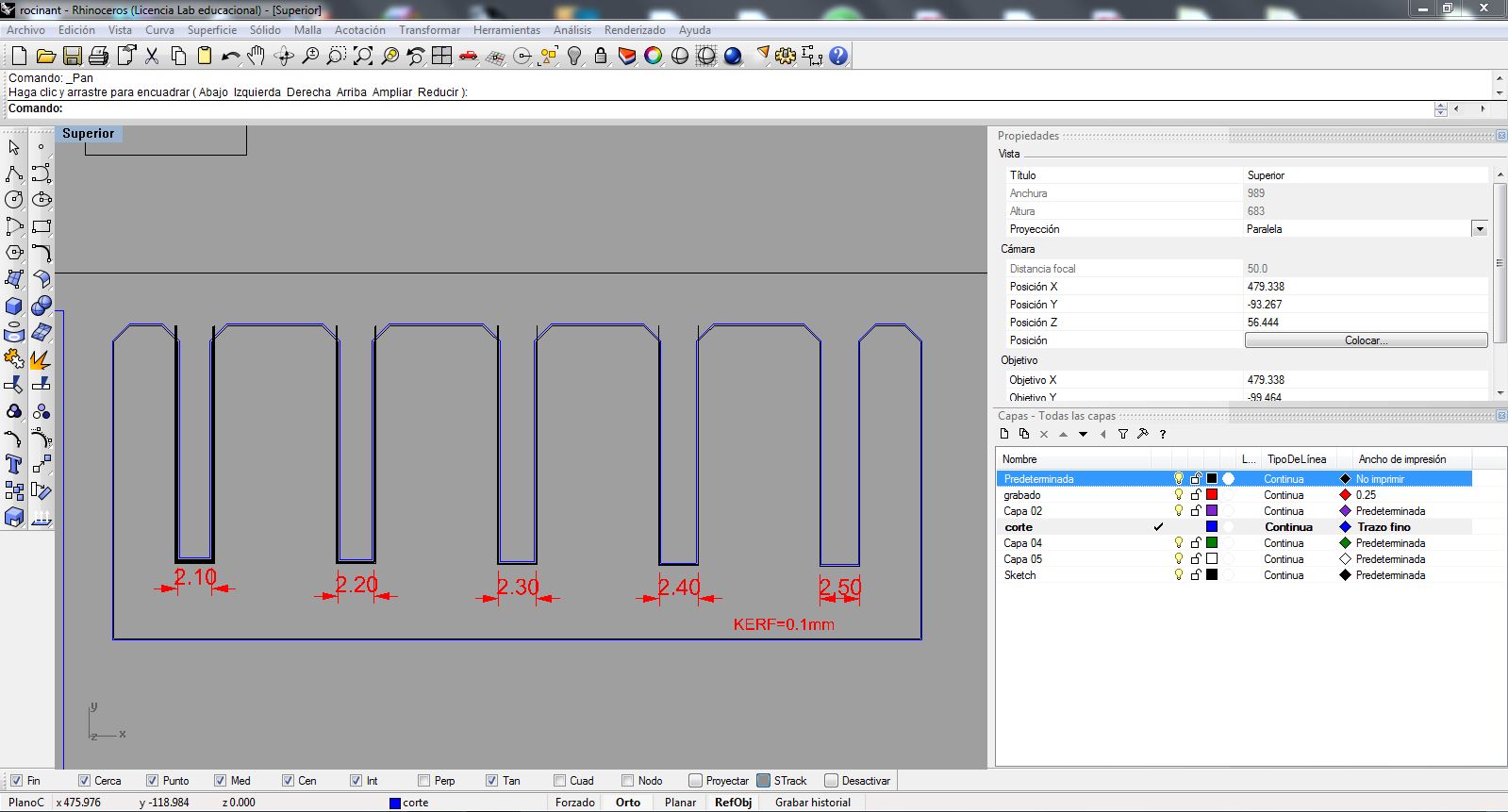This screenshot has width=1508, height=812.
Task: Click Grabar historial in status bar
Action: click(x=813, y=803)
